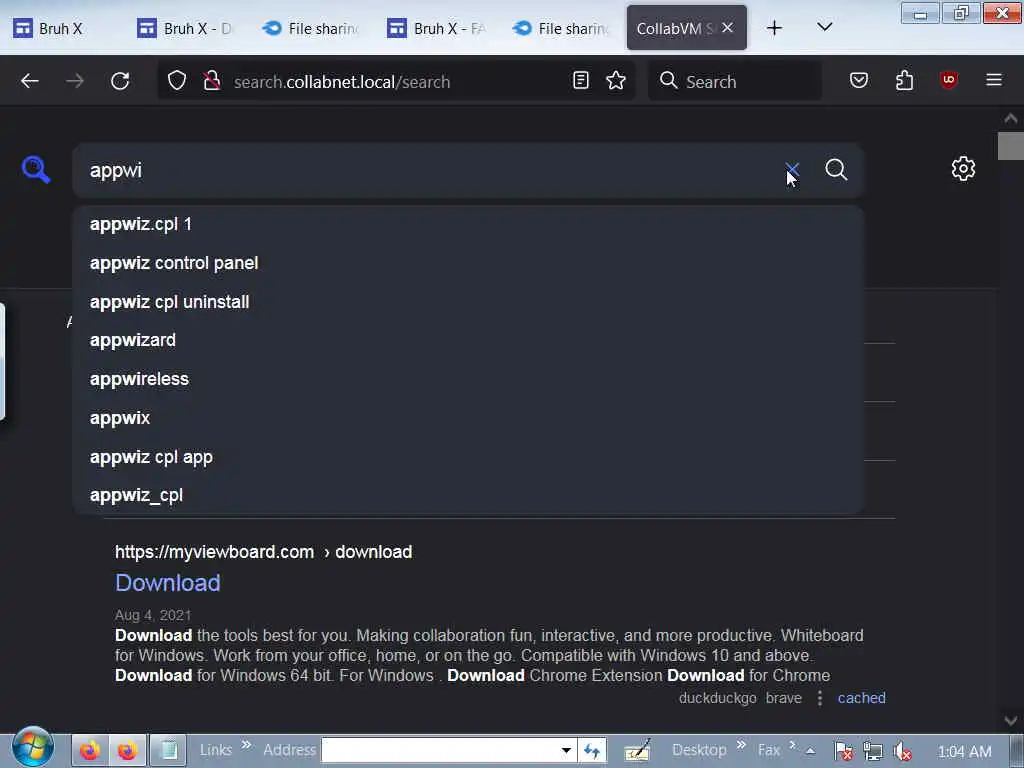Viewport: 1024px width, 768px height.
Task: Switch to the Bruh X - D tab
Action: coord(187,28)
